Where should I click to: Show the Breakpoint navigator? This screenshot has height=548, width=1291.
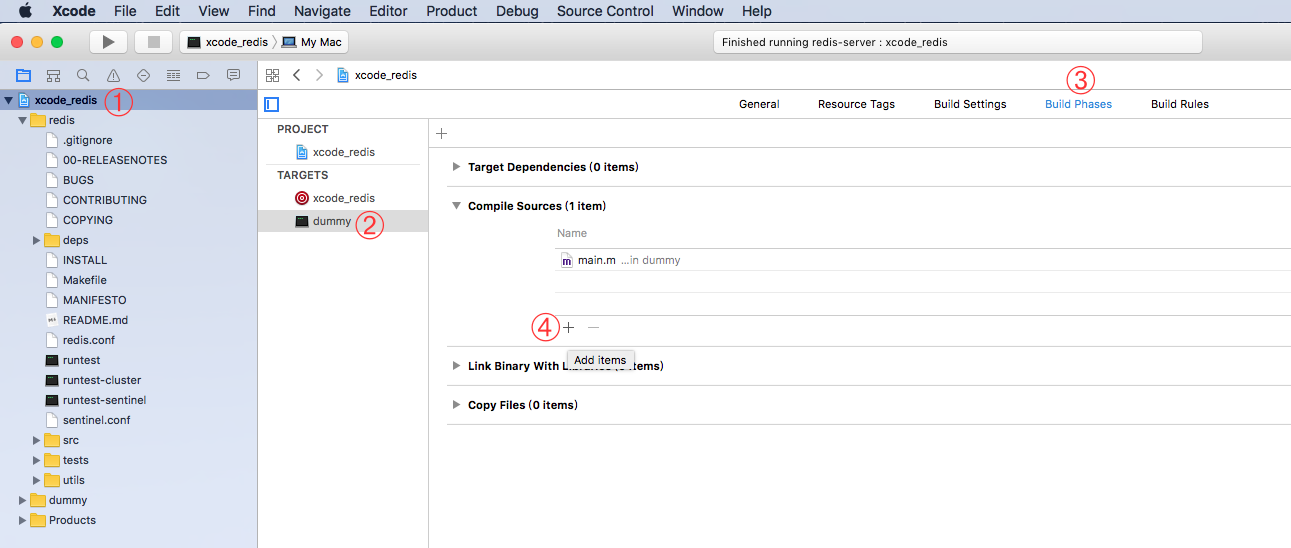[203, 75]
